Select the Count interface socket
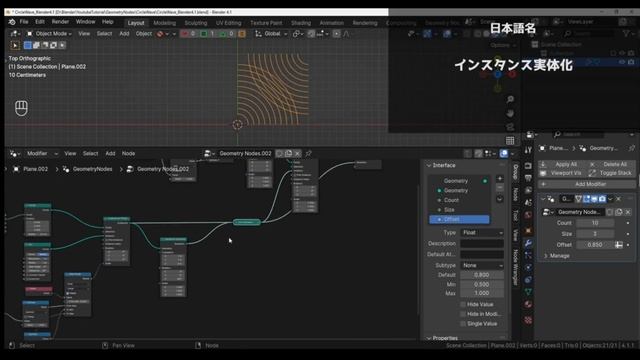The width and height of the screenshot is (640, 360). pyautogui.click(x=459, y=200)
